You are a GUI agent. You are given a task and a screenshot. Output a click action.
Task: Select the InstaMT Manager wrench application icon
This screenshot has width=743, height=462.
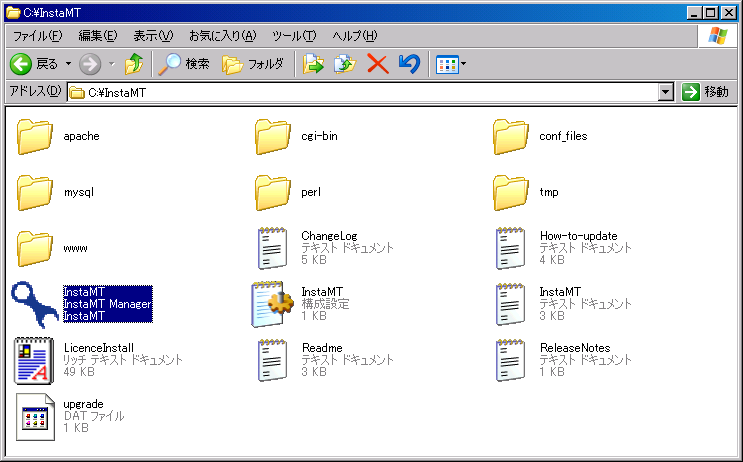[x=35, y=305]
